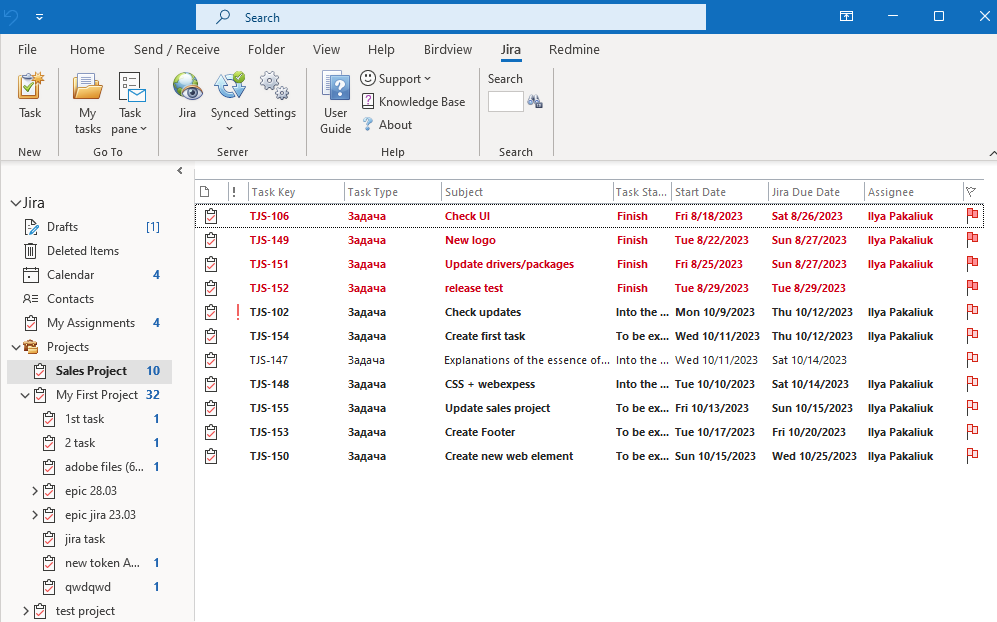The width and height of the screenshot is (997, 622).
Task: Collapse the folder pane arrow
Action: [180, 170]
